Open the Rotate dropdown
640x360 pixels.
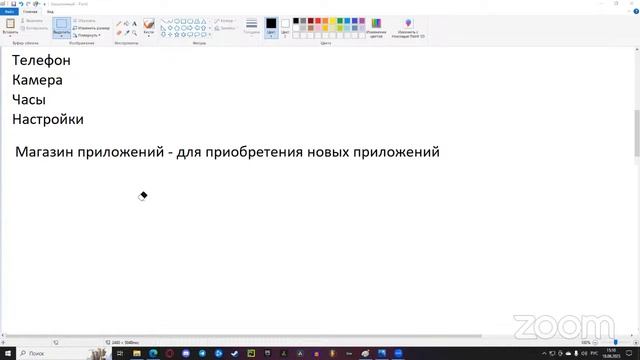87,36
